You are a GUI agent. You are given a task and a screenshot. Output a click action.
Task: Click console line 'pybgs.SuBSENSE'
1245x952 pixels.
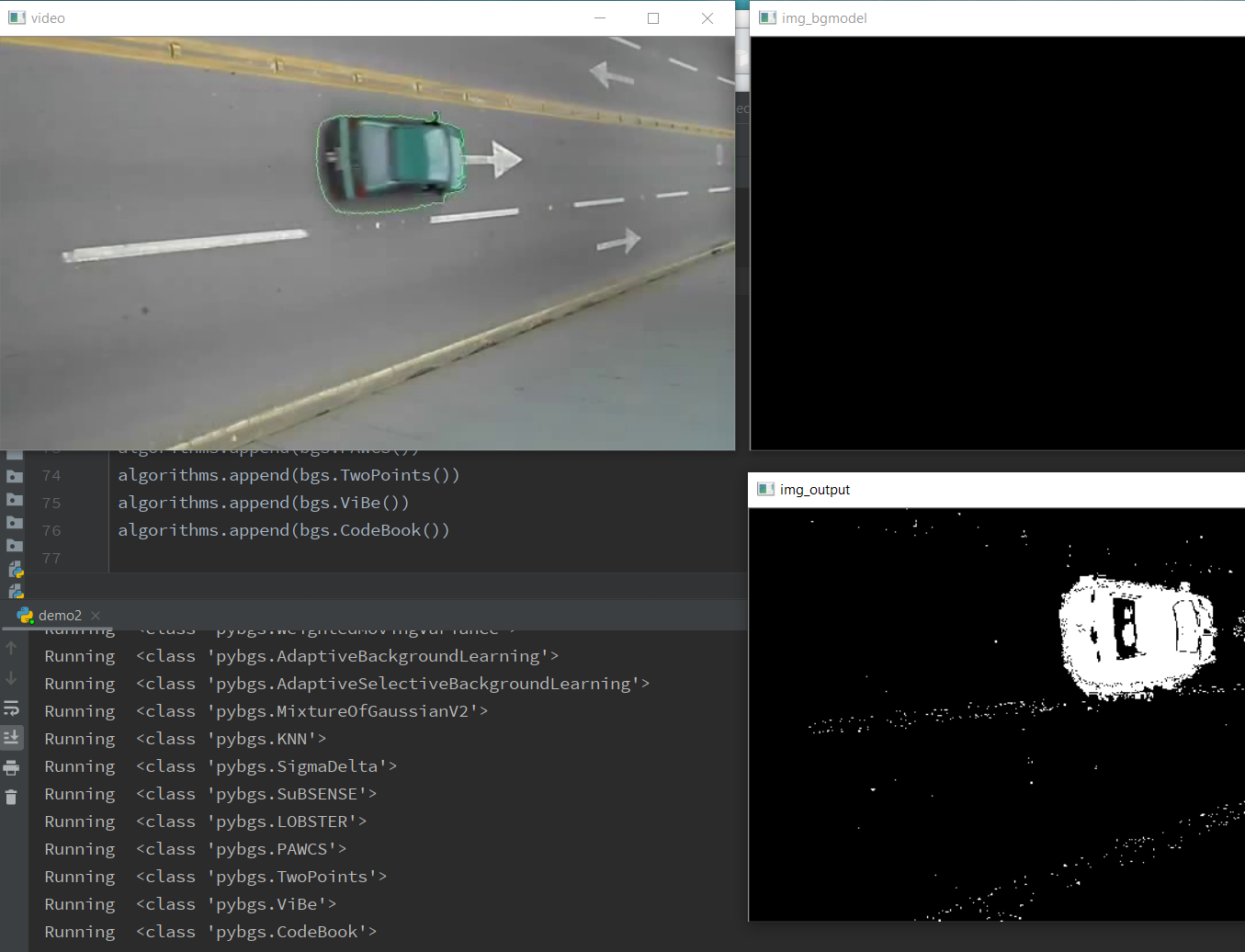tap(210, 794)
